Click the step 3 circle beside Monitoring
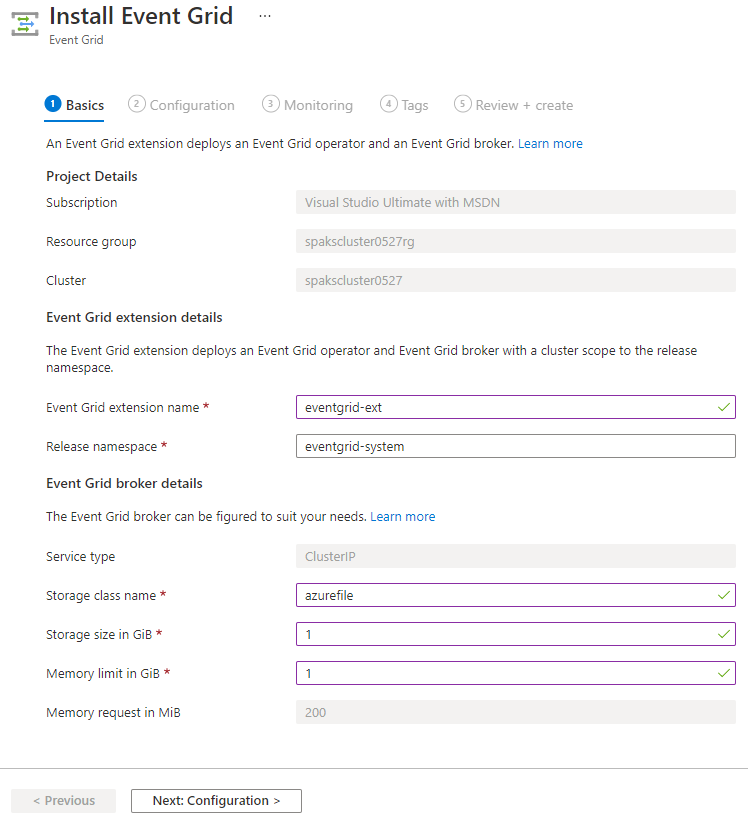The width and height of the screenshot is (748, 823). 269,104
